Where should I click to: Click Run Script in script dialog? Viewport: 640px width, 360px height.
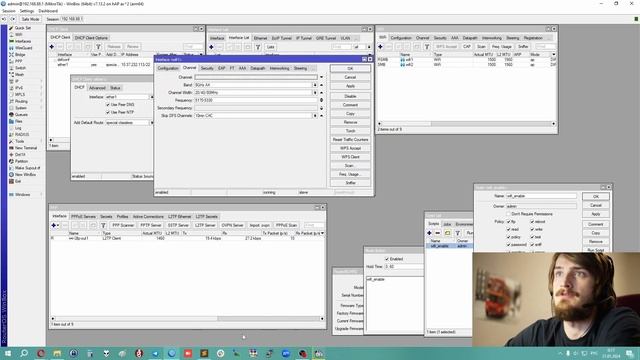(x=596, y=250)
